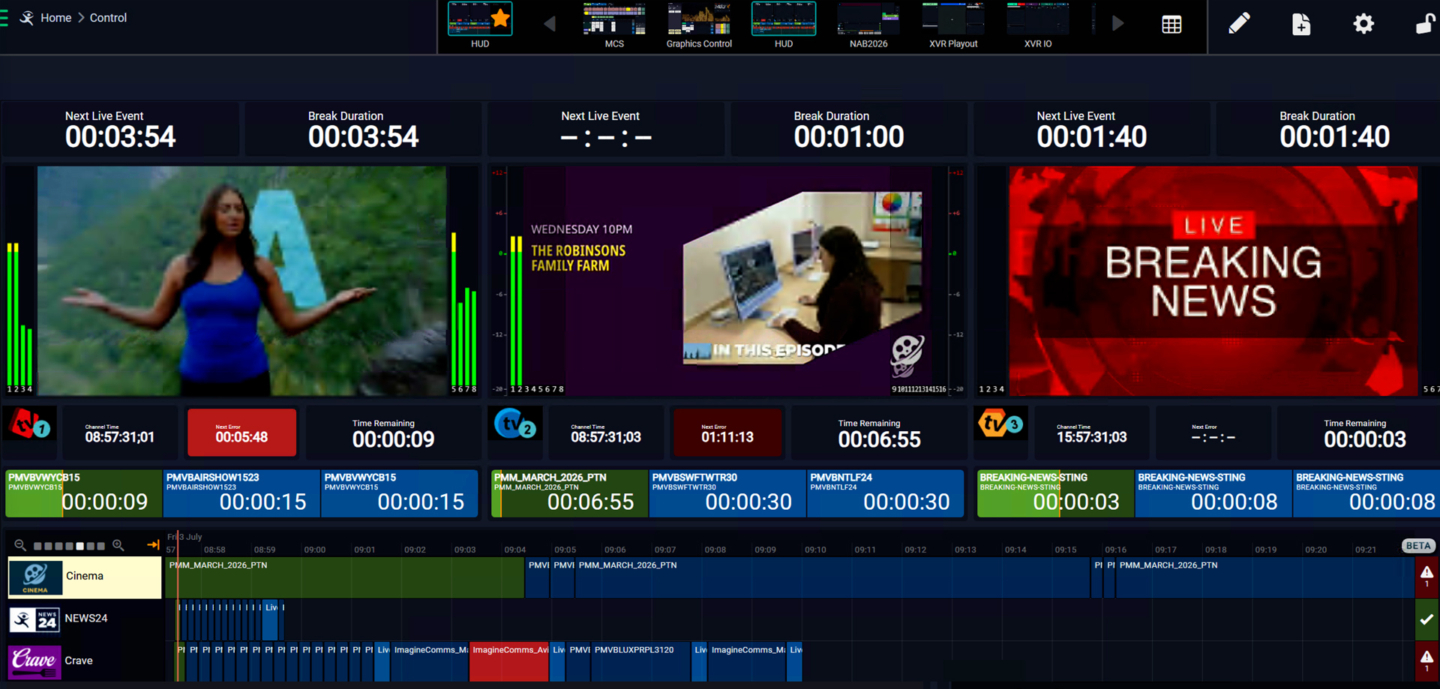Click the lock icon at top right

click(1427, 24)
